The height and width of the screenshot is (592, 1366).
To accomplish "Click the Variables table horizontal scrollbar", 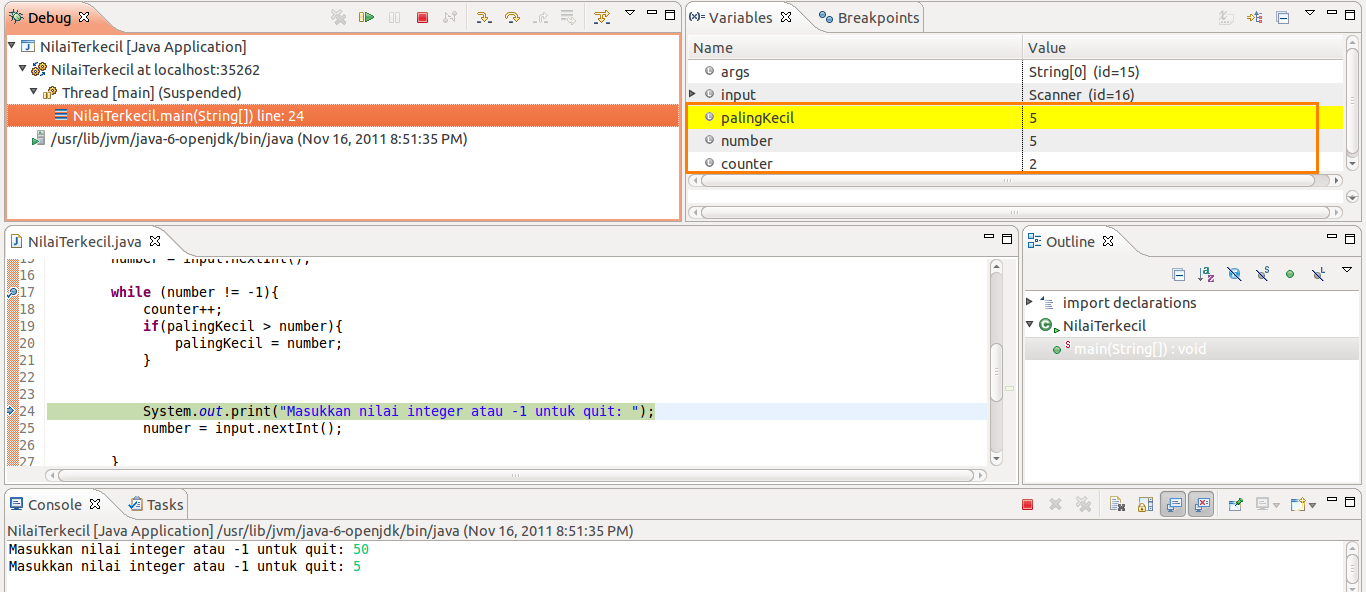I will 1014,181.
